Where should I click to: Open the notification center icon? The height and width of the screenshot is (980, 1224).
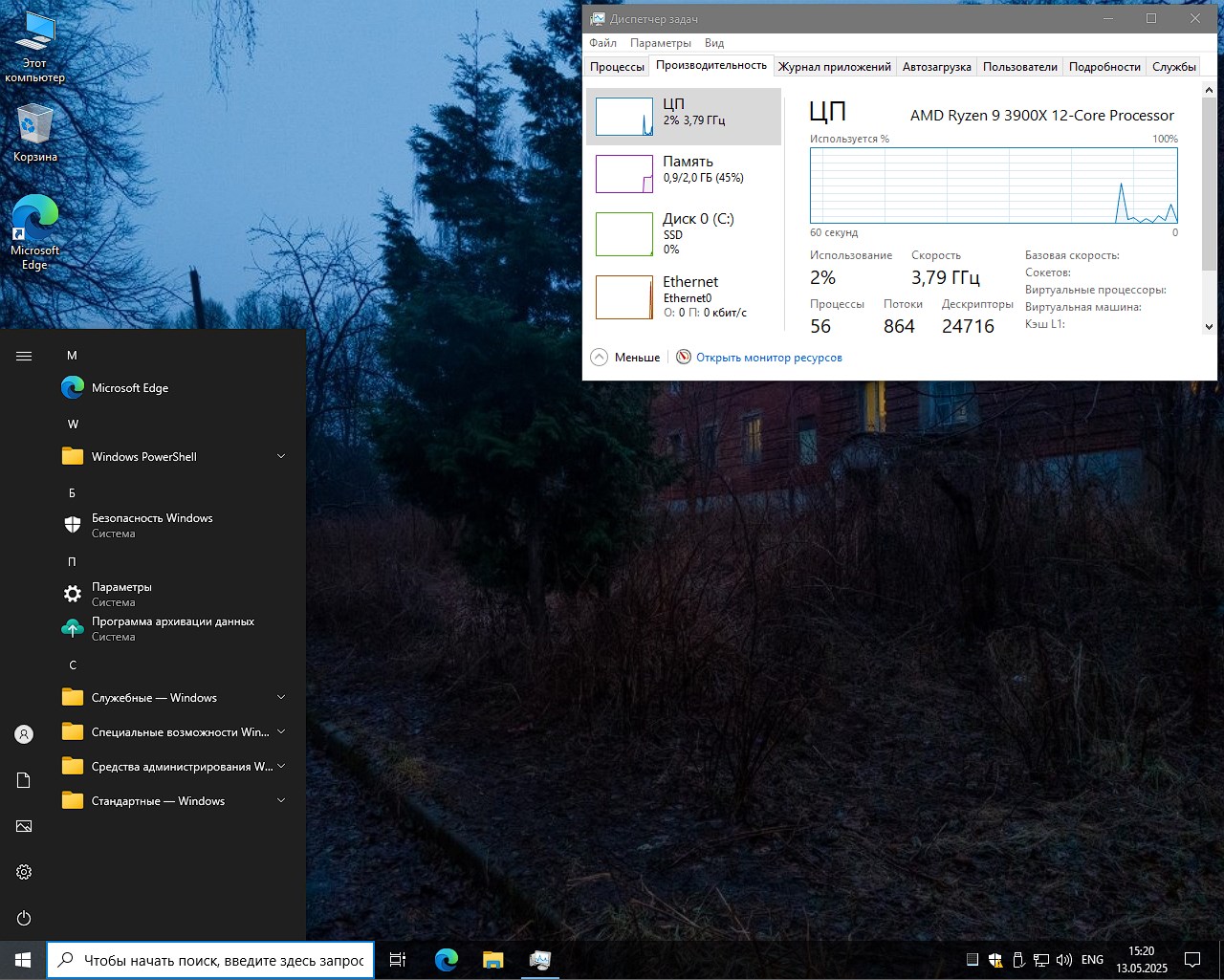tap(1192, 960)
